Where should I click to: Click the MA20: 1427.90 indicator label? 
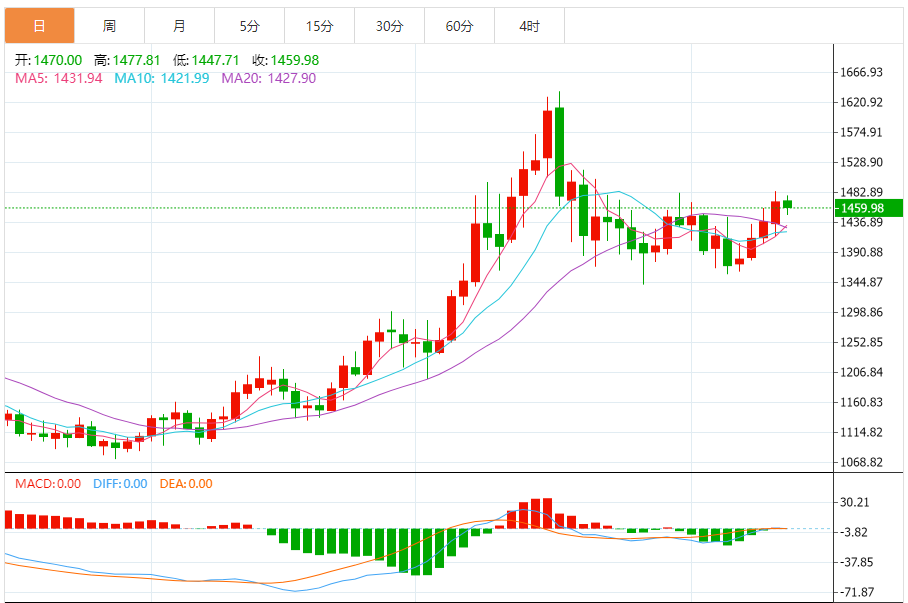[x=268, y=78]
